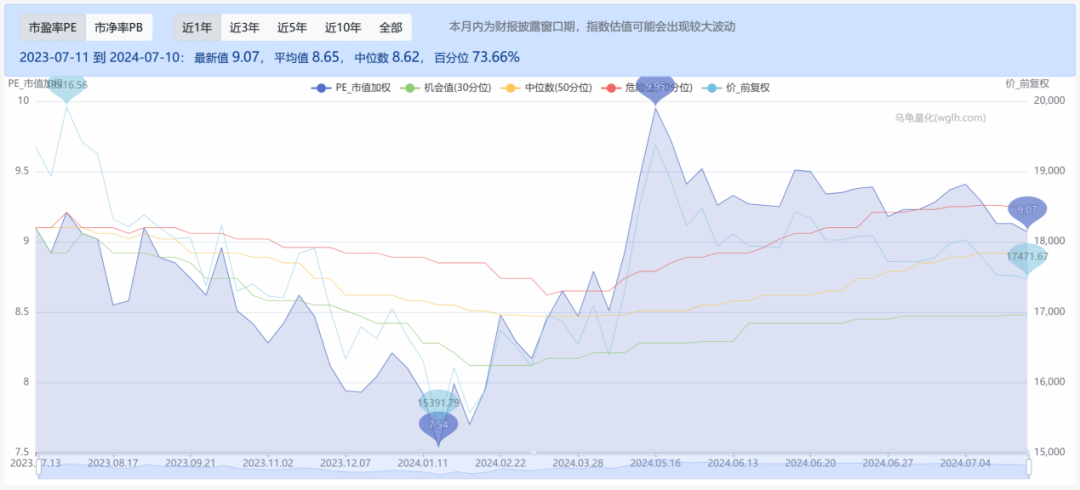This screenshot has width=1080, height=490.
Task: Click the 15391.79 lowest price marker pin
Action: coord(438,402)
